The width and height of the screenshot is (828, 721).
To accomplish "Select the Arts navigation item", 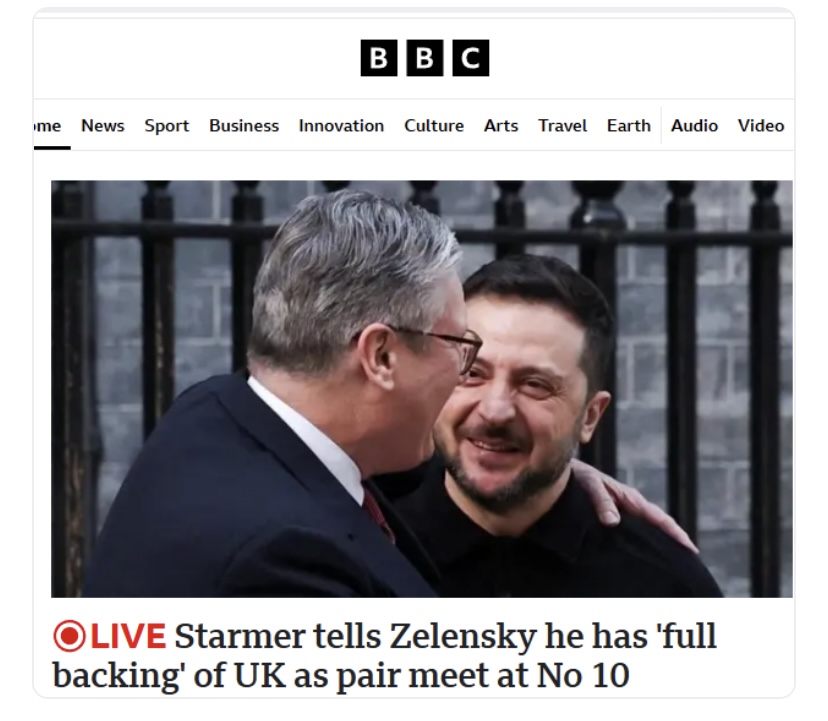I will (501, 126).
